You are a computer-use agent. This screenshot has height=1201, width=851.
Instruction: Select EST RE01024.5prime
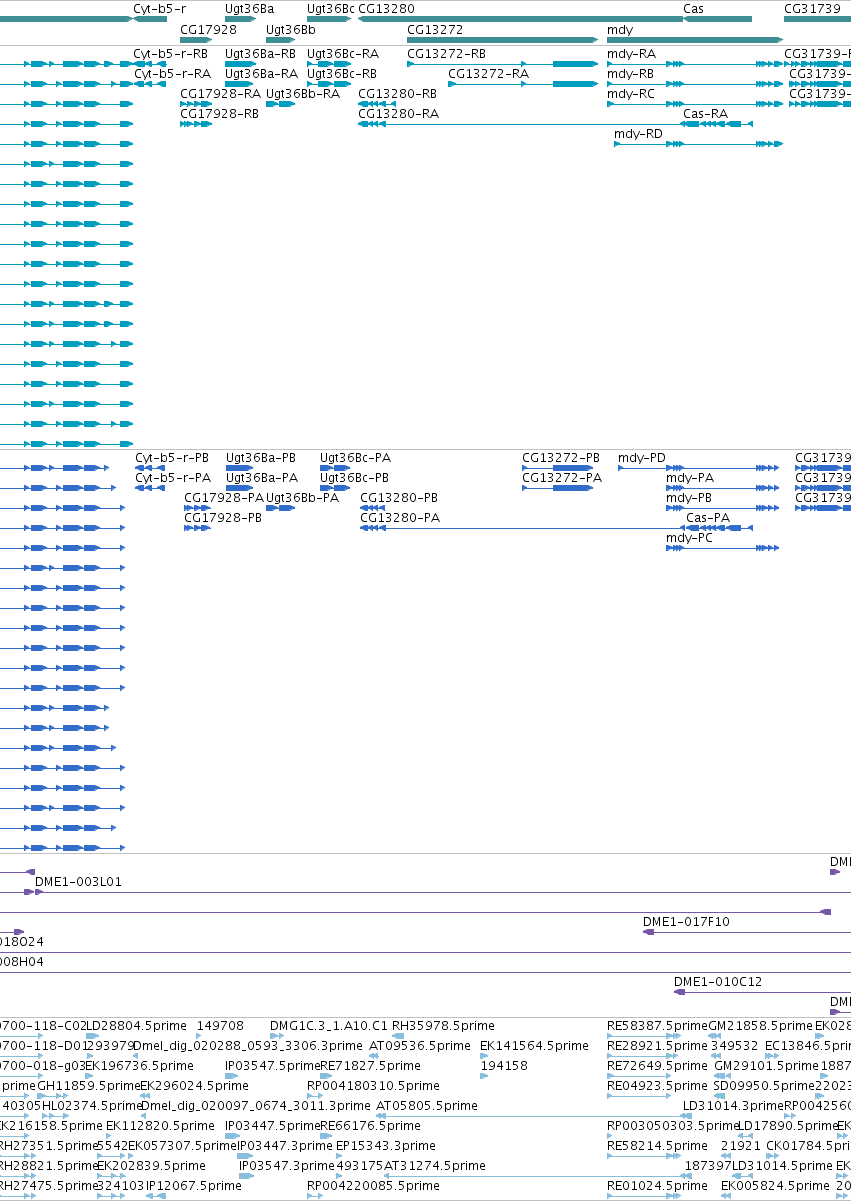tap(657, 1186)
